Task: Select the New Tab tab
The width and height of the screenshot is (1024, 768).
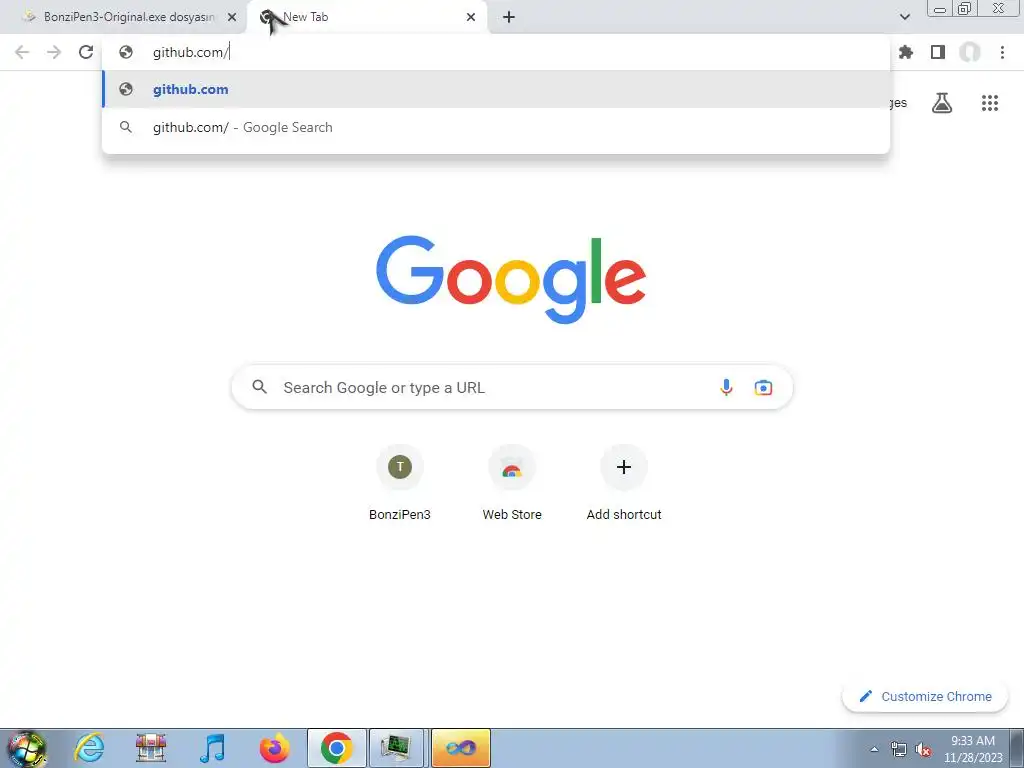Action: point(366,17)
